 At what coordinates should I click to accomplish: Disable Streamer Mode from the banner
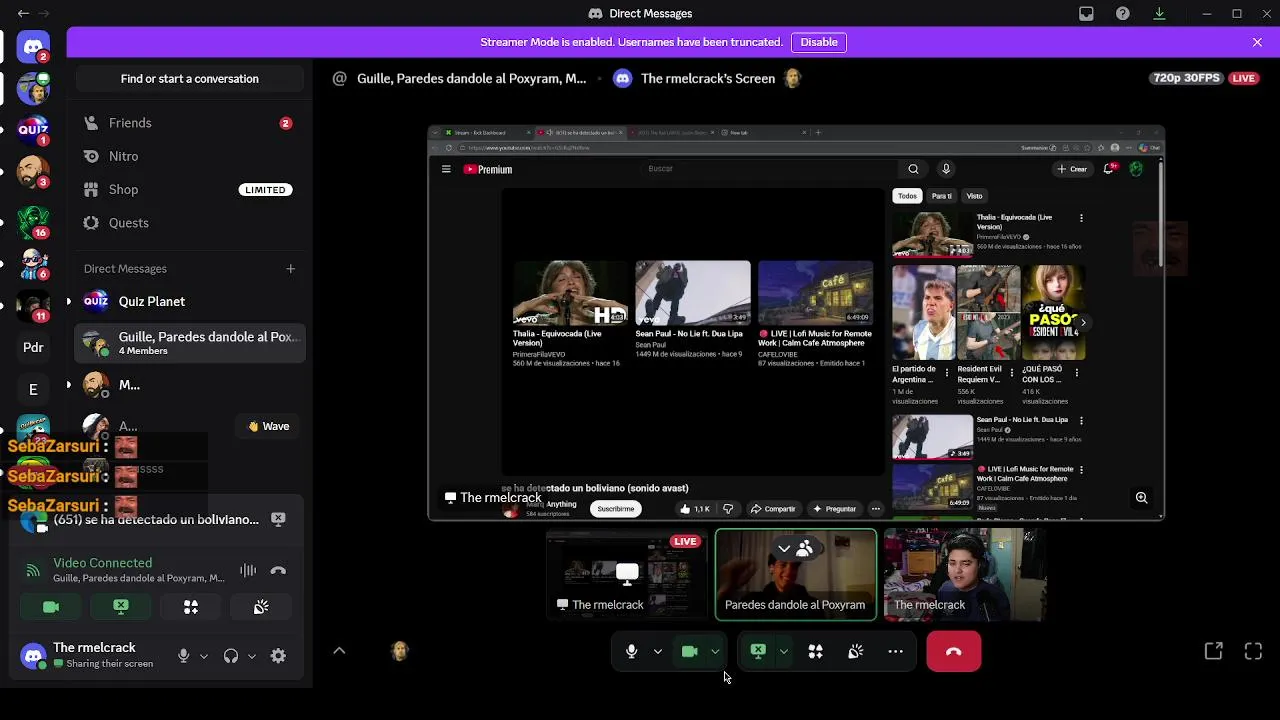tap(819, 42)
